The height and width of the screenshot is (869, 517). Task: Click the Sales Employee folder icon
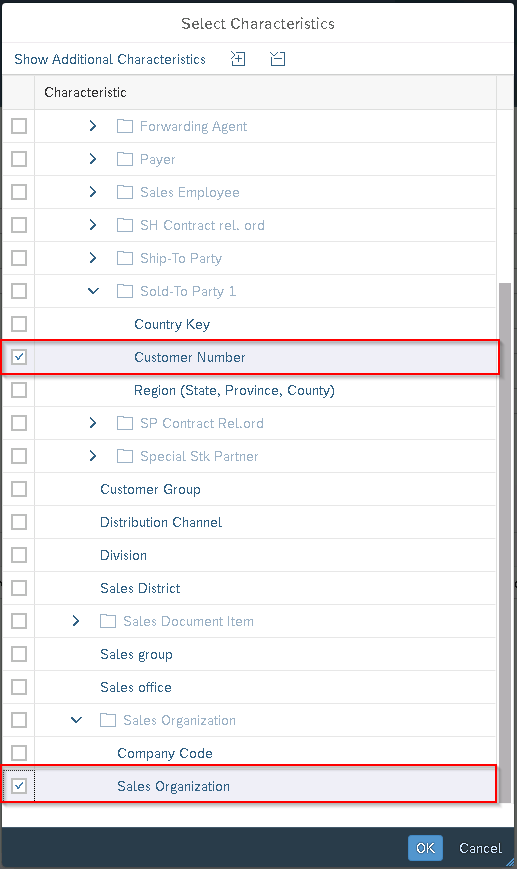[x=125, y=192]
